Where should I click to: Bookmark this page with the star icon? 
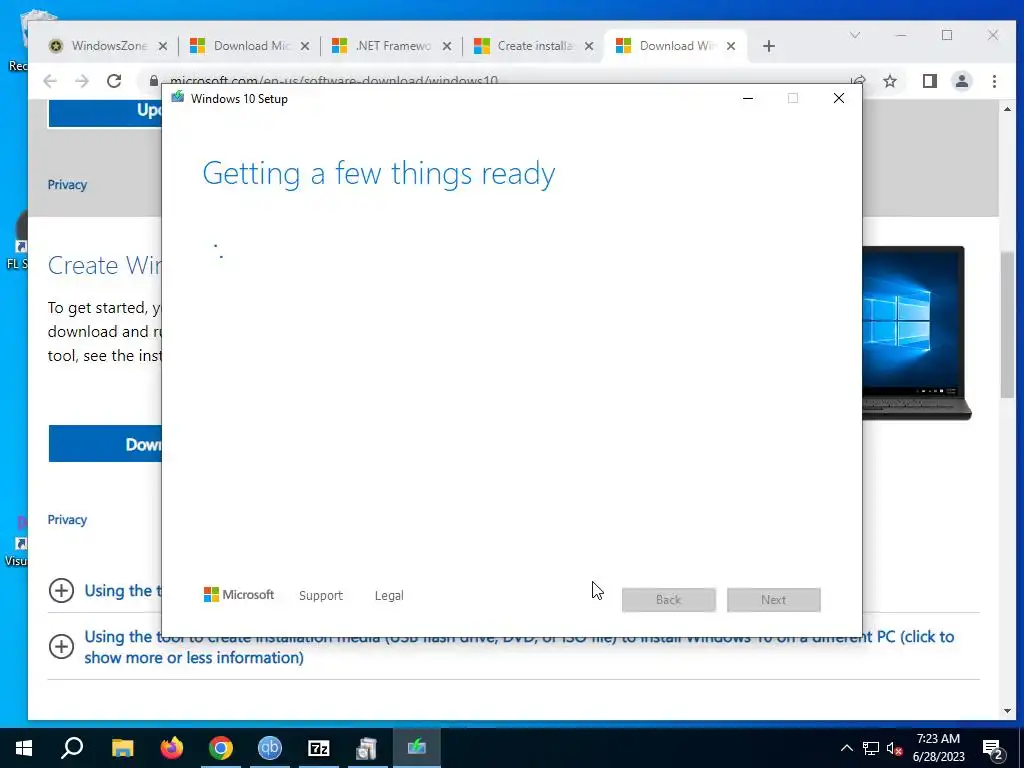pyautogui.click(x=889, y=81)
